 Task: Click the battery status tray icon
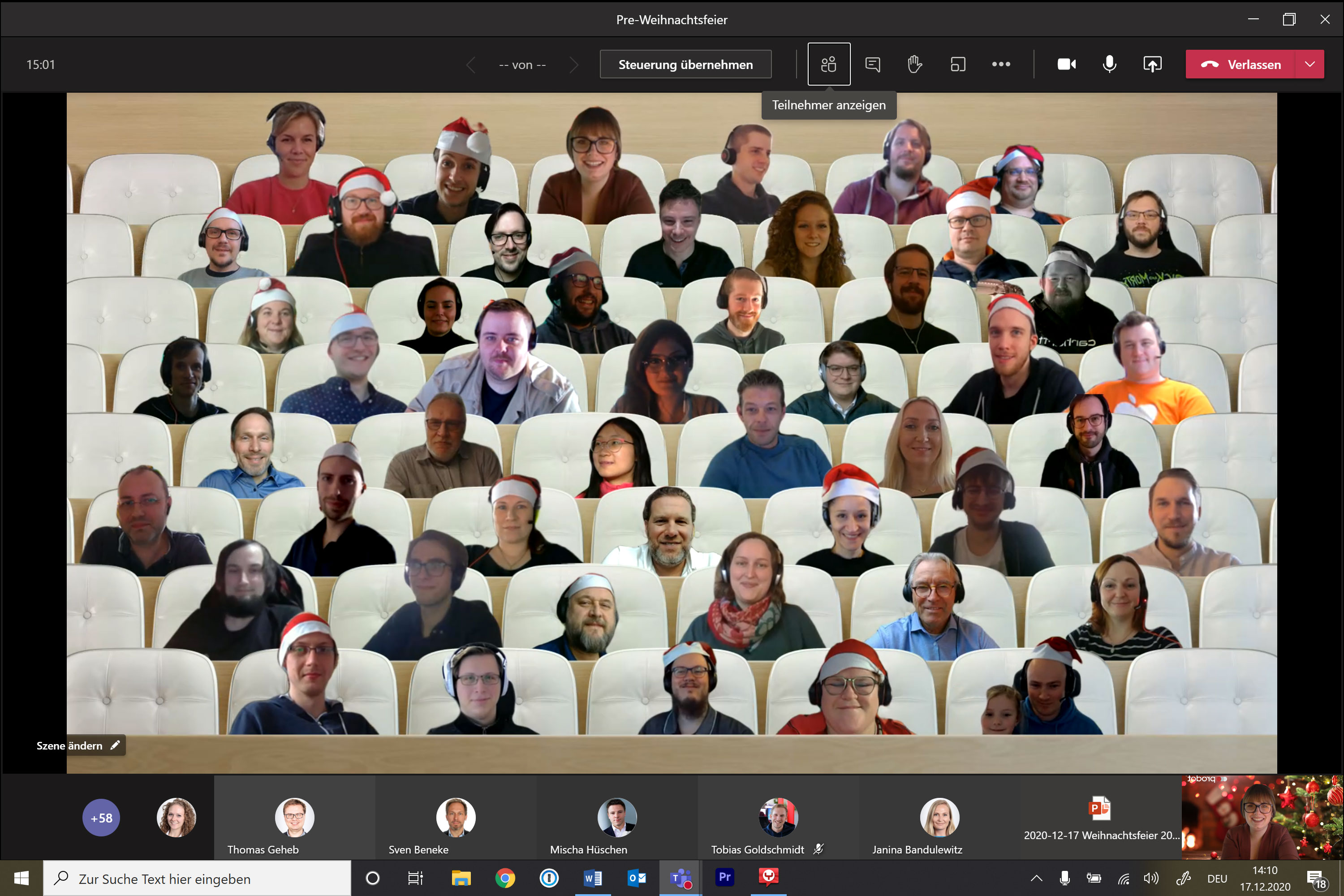(x=1094, y=879)
